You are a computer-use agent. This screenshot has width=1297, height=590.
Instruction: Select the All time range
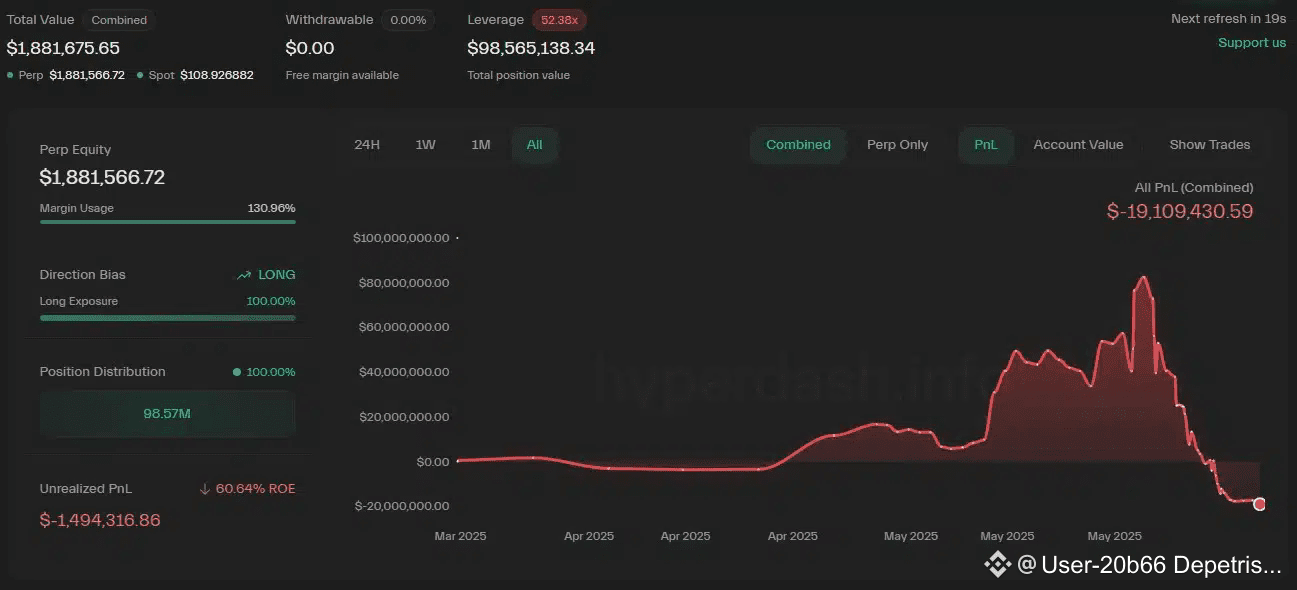[x=534, y=145]
